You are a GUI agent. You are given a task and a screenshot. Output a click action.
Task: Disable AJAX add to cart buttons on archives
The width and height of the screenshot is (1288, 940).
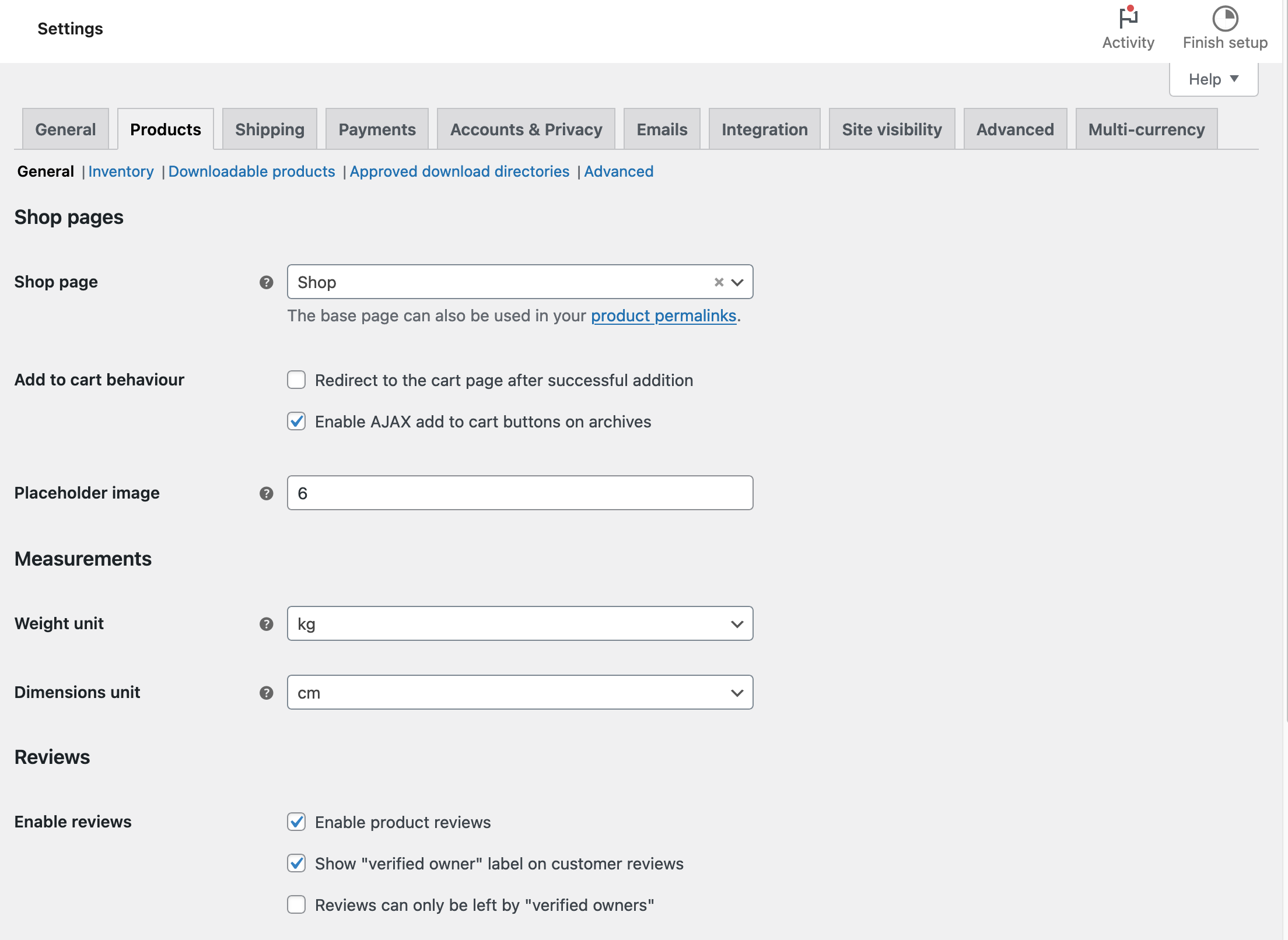(296, 422)
